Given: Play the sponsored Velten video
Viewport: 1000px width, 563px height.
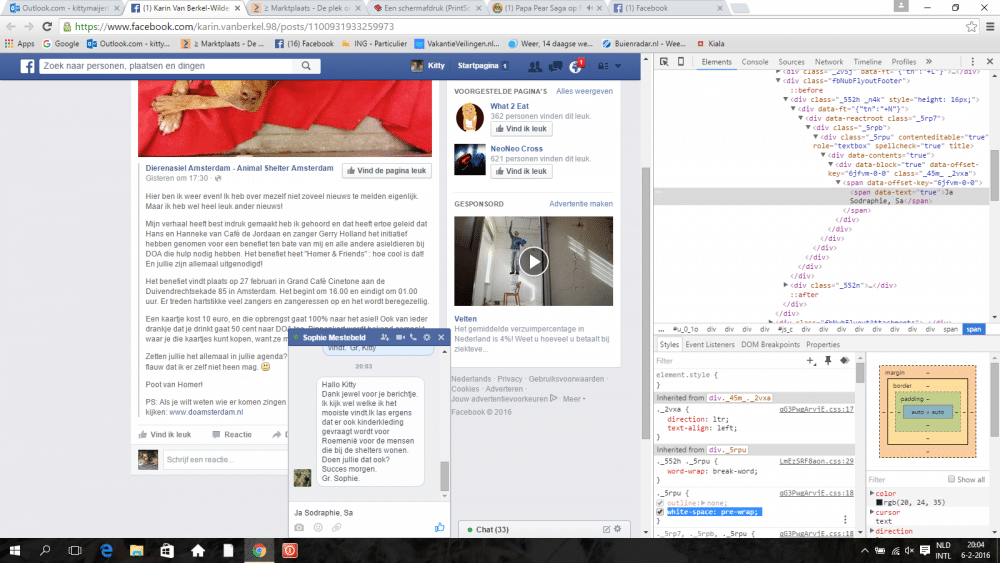Looking at the screenshot, I should point(533,261).
